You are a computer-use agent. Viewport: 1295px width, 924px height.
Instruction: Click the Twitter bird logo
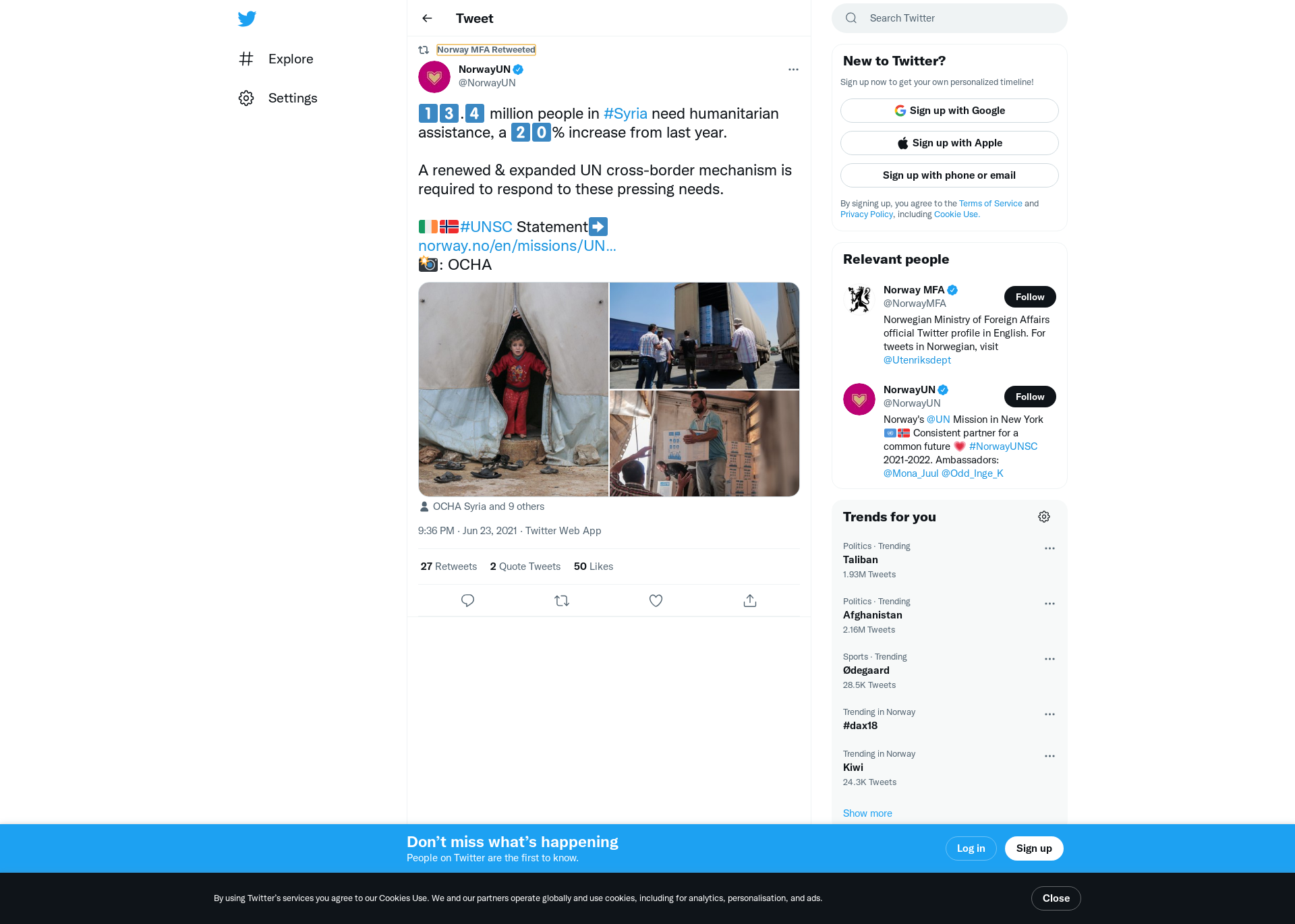247,19
